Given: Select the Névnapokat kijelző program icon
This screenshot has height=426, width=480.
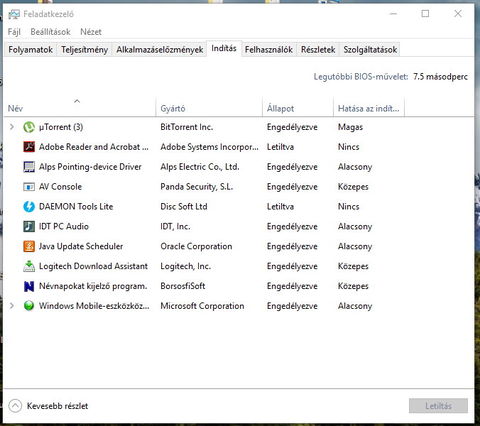Looking at the screenshot, I should [29, 286].
